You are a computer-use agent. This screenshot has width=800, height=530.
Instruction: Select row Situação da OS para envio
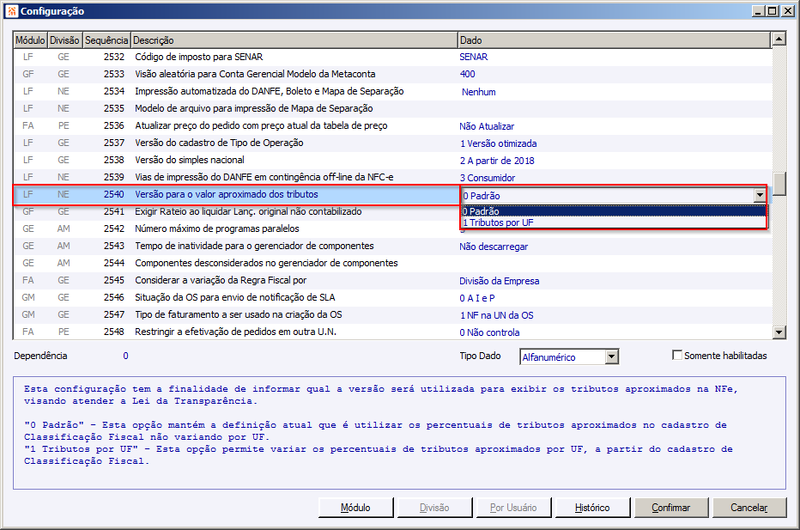pyautogui.click(x=392, y=297)
